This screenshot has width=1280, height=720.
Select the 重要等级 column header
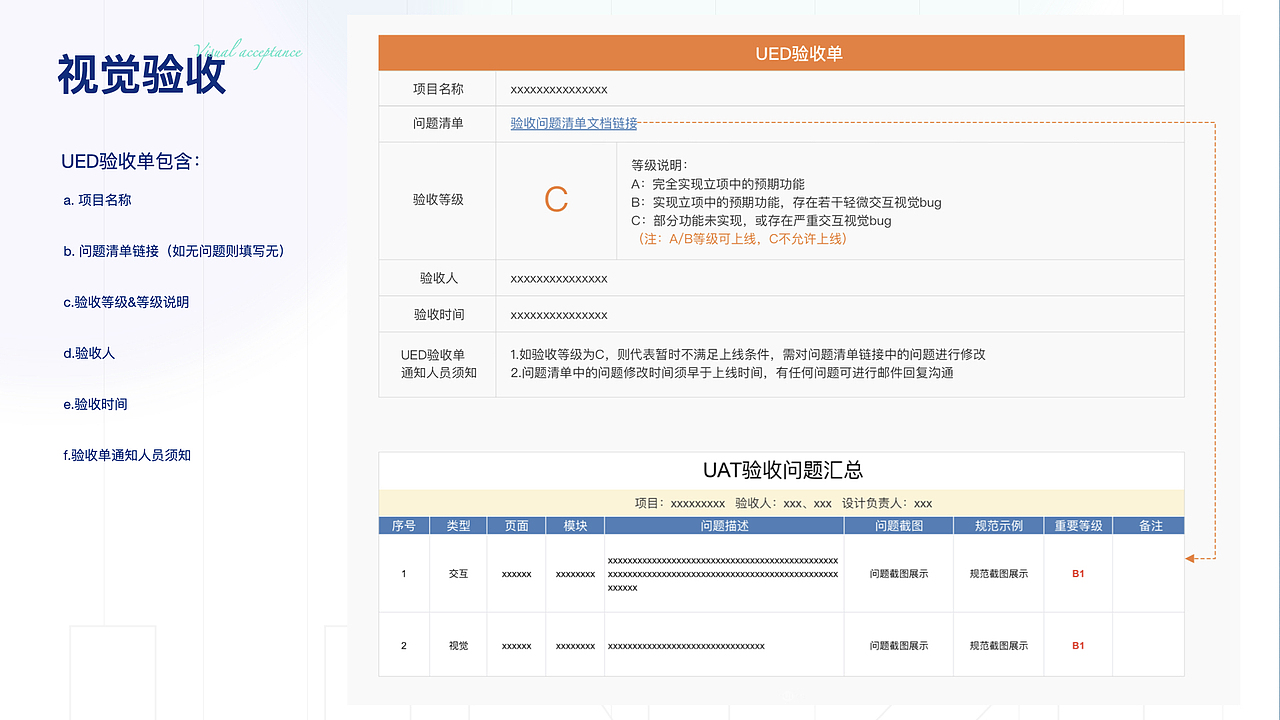click(1078, 524)
